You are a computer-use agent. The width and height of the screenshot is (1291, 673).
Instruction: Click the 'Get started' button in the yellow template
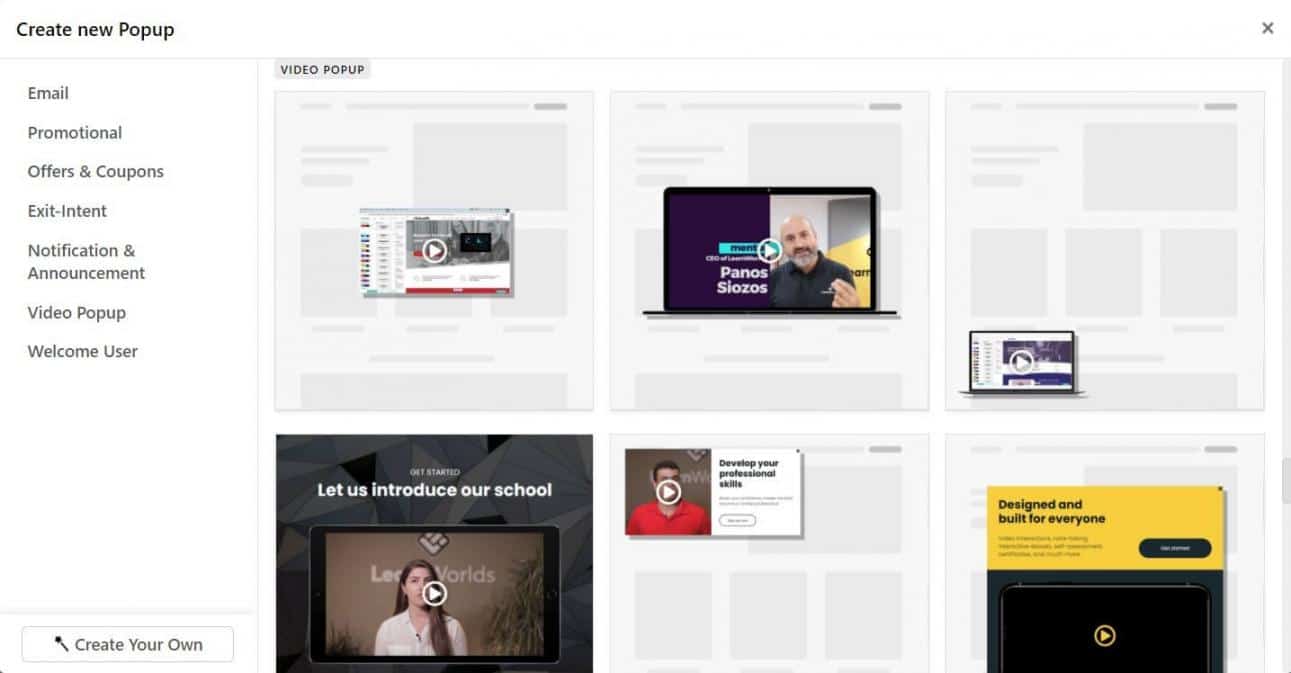[x=1174, y=548]
